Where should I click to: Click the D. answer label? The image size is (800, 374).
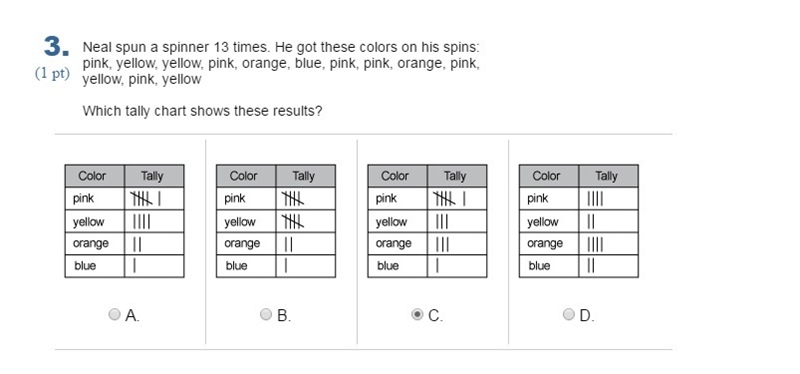[x=587, y=315]
